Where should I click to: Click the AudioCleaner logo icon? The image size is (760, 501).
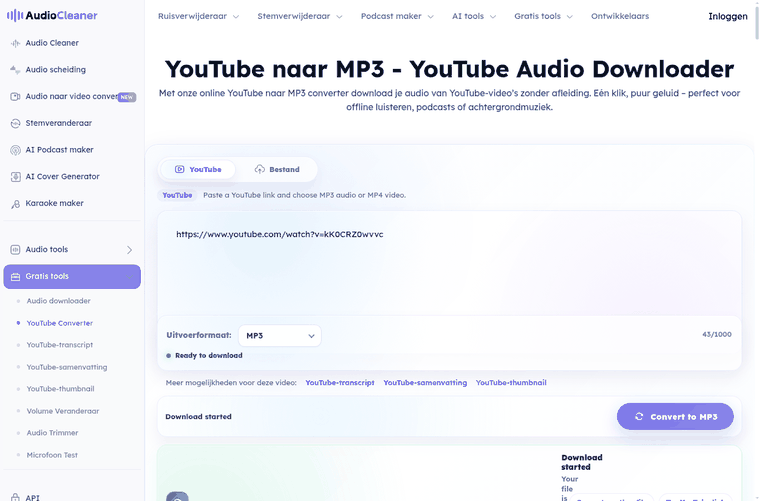[15, 16]
